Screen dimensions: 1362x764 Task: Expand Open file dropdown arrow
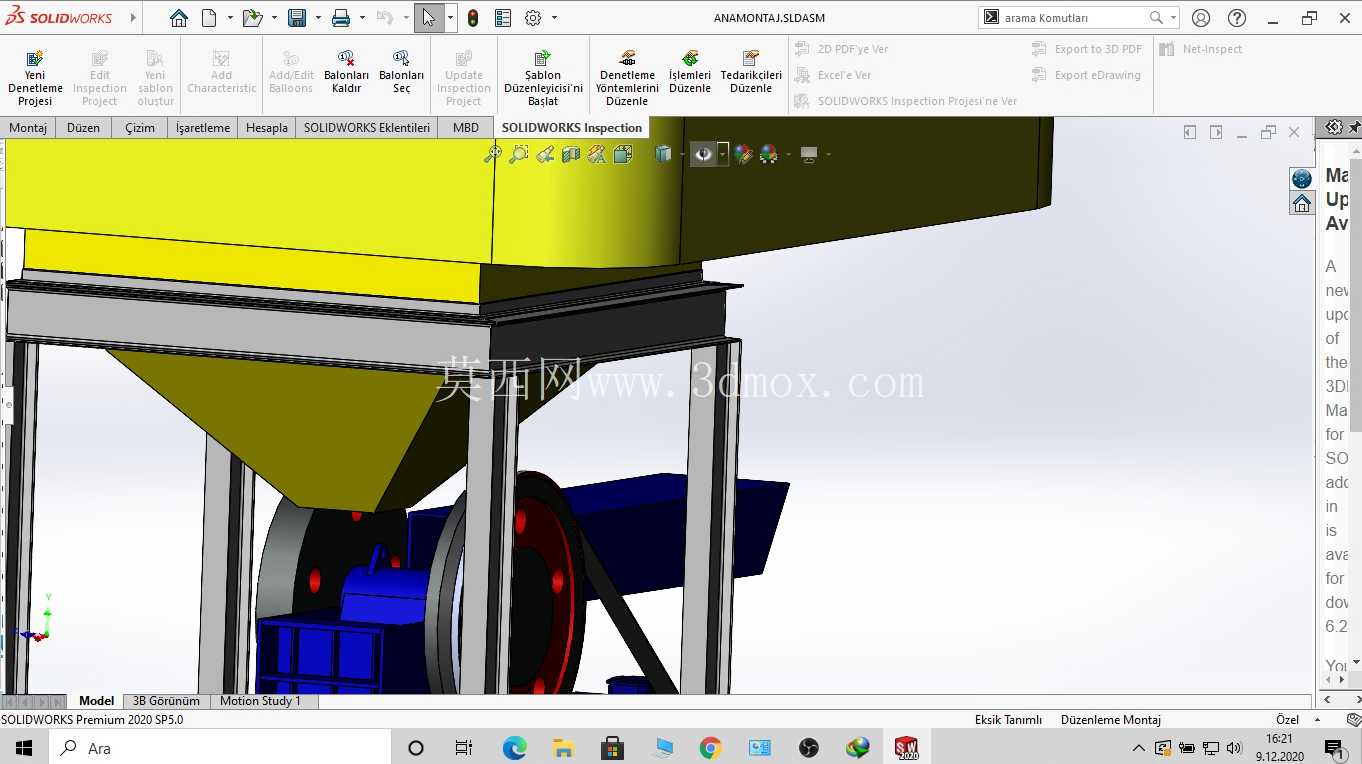(274, 18)
